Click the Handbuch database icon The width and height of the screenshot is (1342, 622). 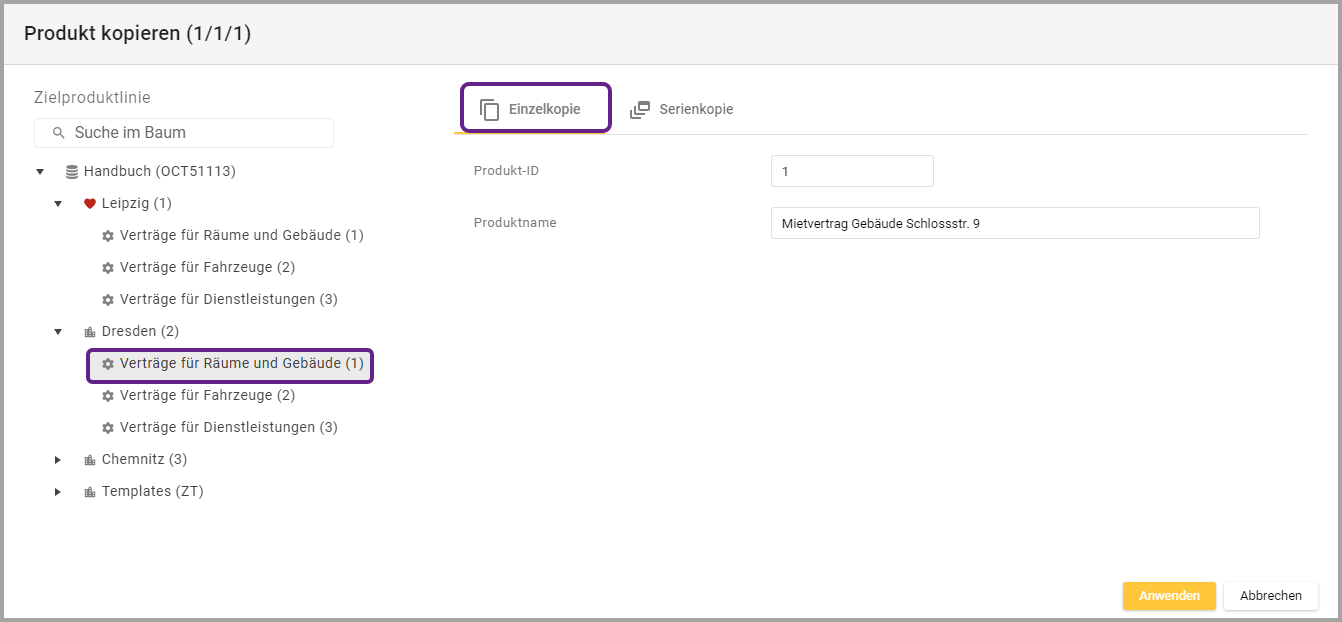pos(72,172)
